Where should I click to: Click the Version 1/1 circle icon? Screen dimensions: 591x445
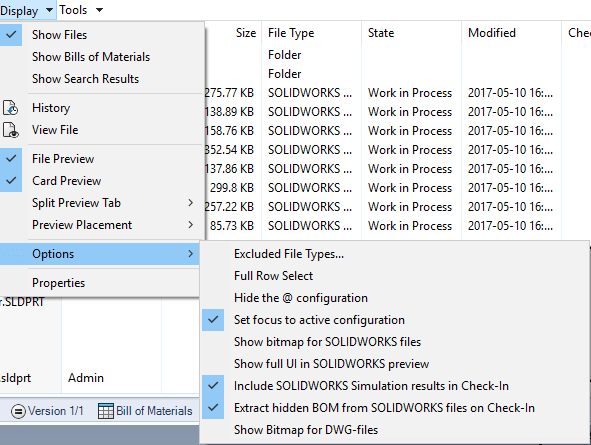pyautogui.click(x=18, y=411)
